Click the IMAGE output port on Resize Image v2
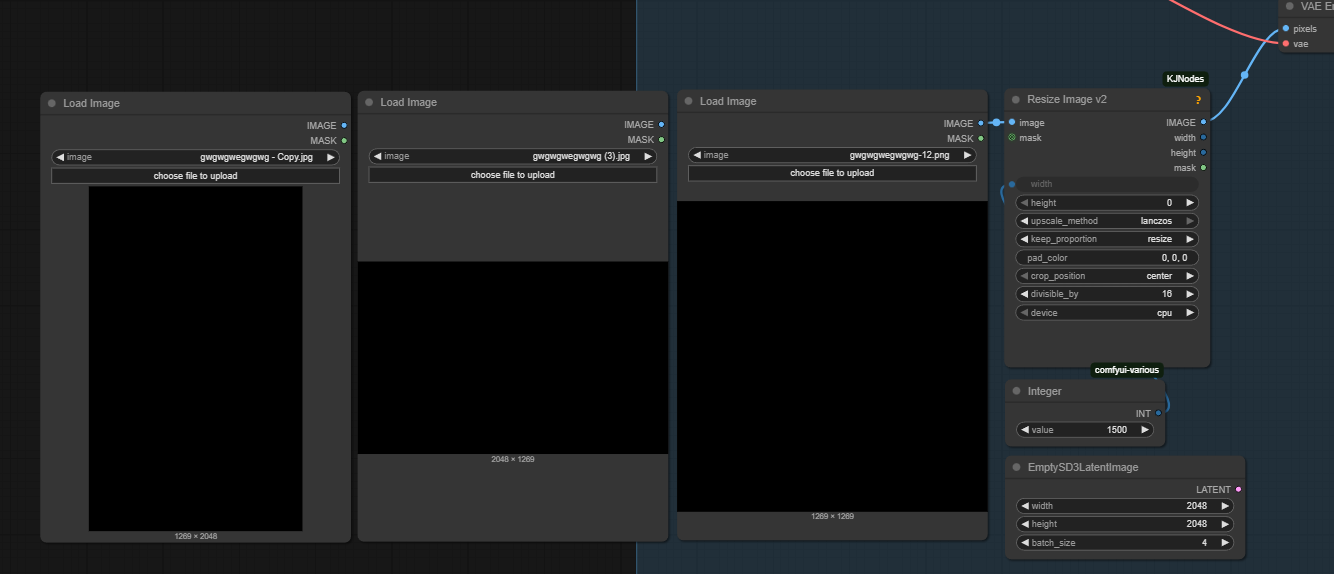This screenshot has height=574, width=1334. coord(1203,122)
